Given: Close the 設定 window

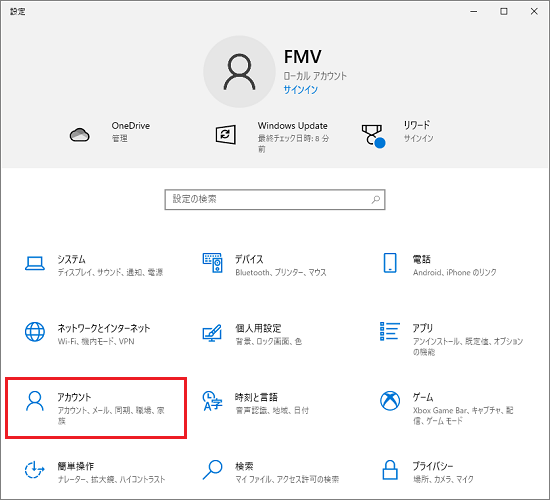Looking at the screenshot, I should tap(534, 12).
